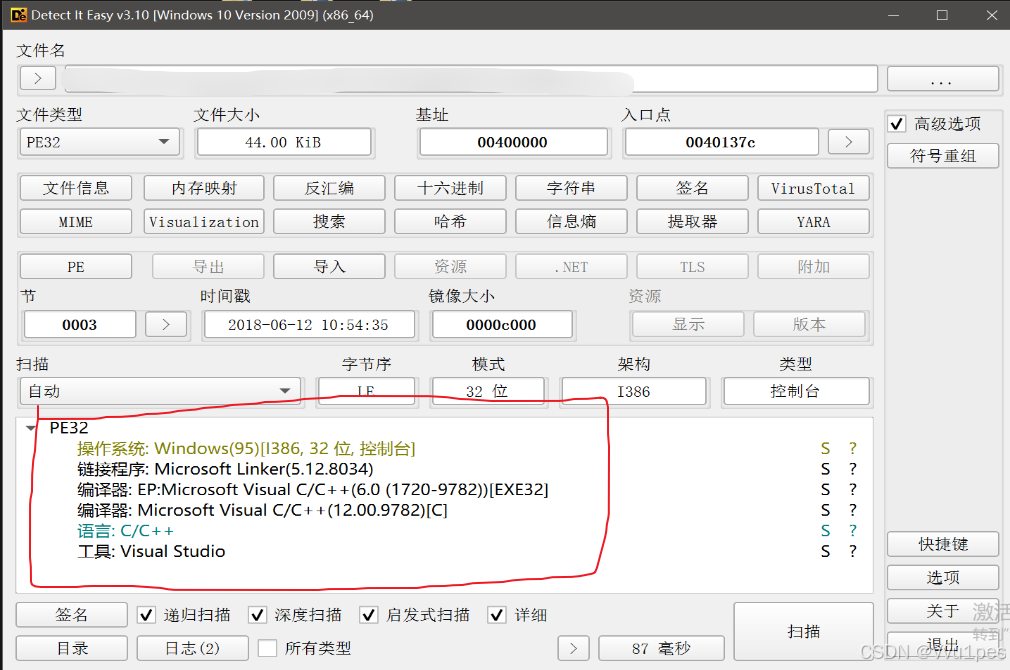Click the file size field 44.00 KiB
The width and height of the screenshot is (1010, 670).
click(x=284, y=142)
